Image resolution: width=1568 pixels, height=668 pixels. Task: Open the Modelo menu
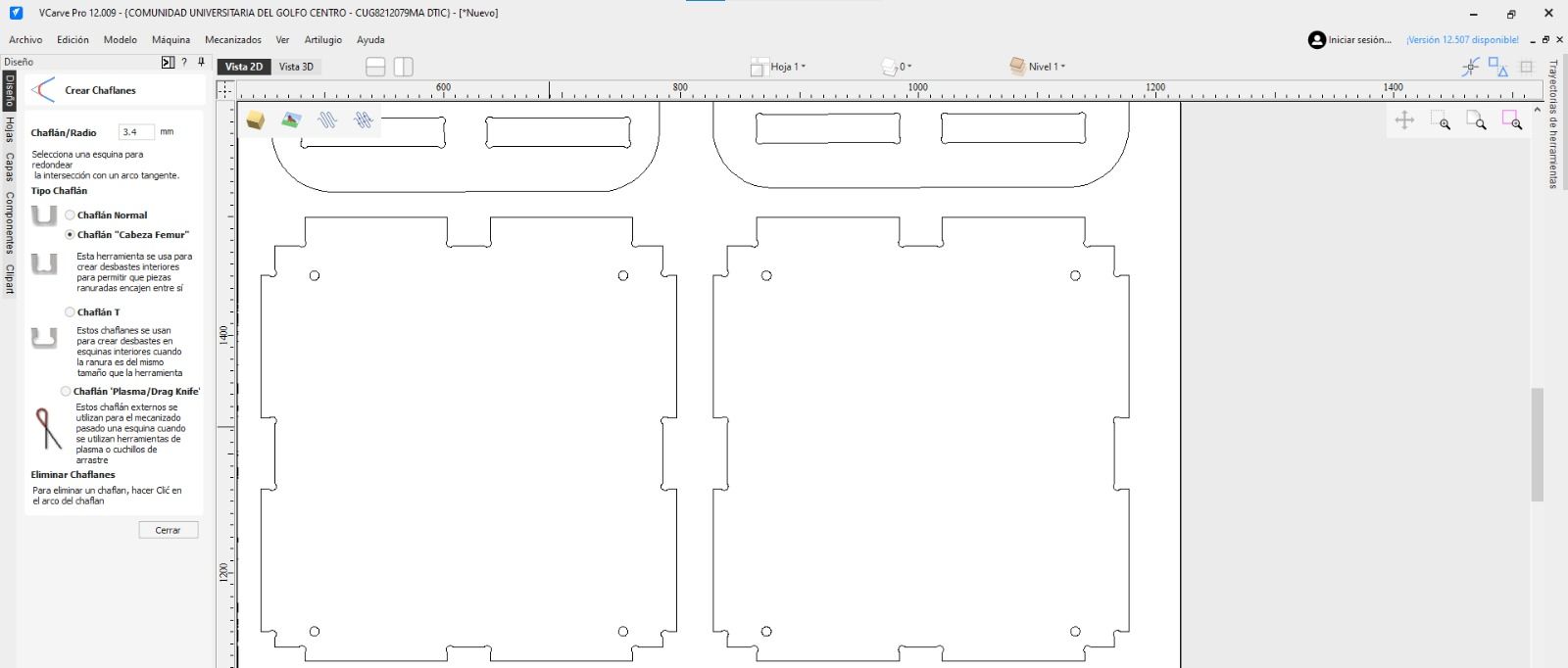click(121, 40)
